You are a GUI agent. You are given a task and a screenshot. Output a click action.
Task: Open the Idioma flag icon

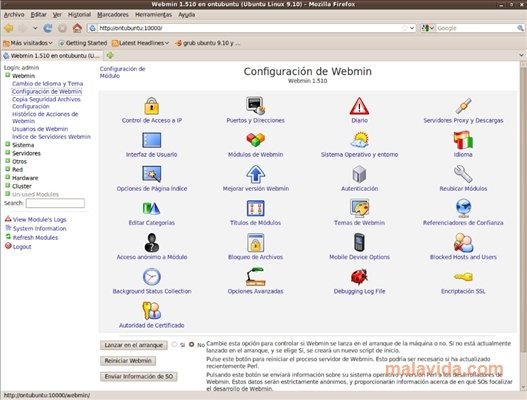click(x=463, y=140)
